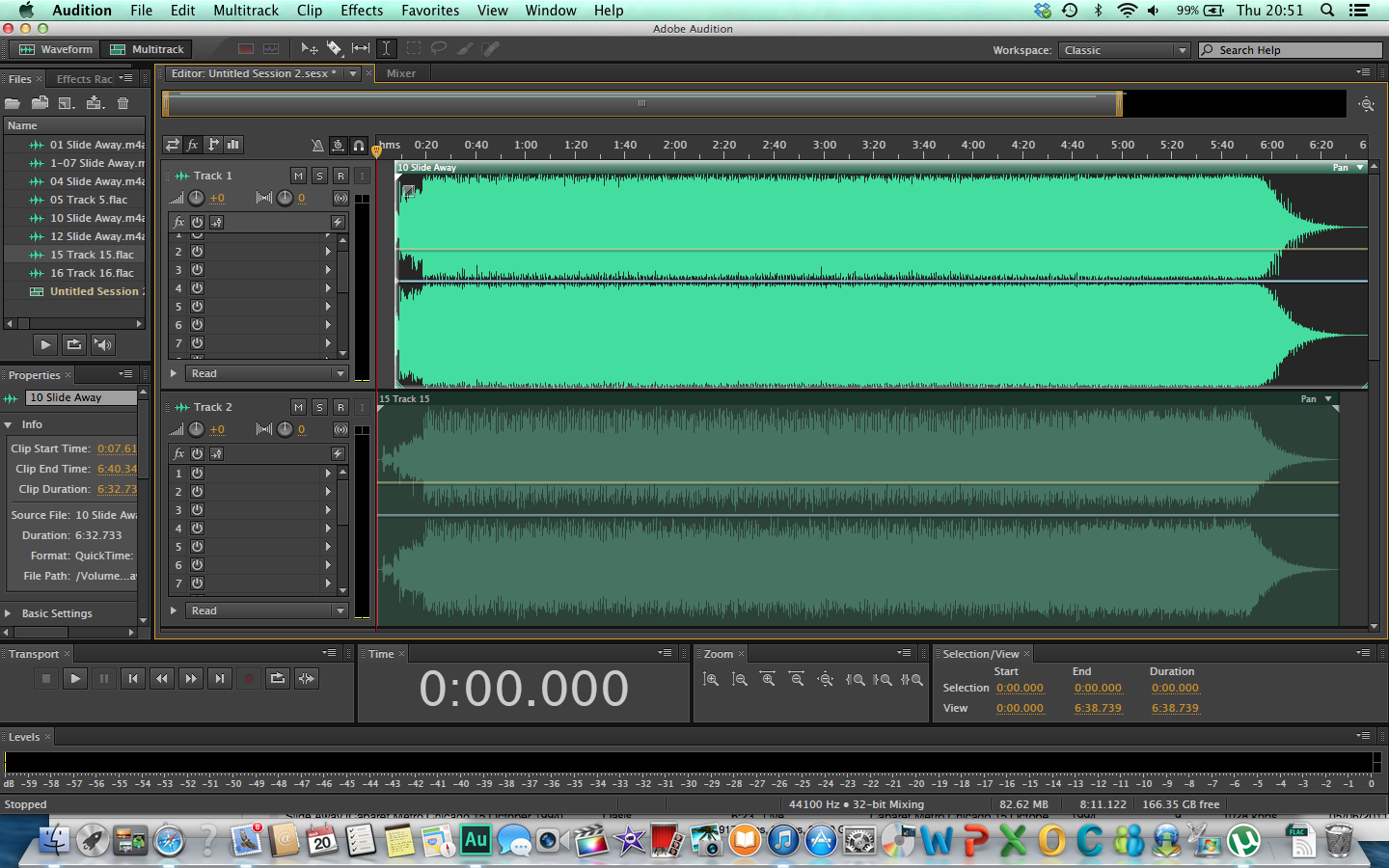Screen dimensions: 1389x868
Task: Open Pan dropdown on 10 Slide Away clip
Action: tap(1361, 168)
